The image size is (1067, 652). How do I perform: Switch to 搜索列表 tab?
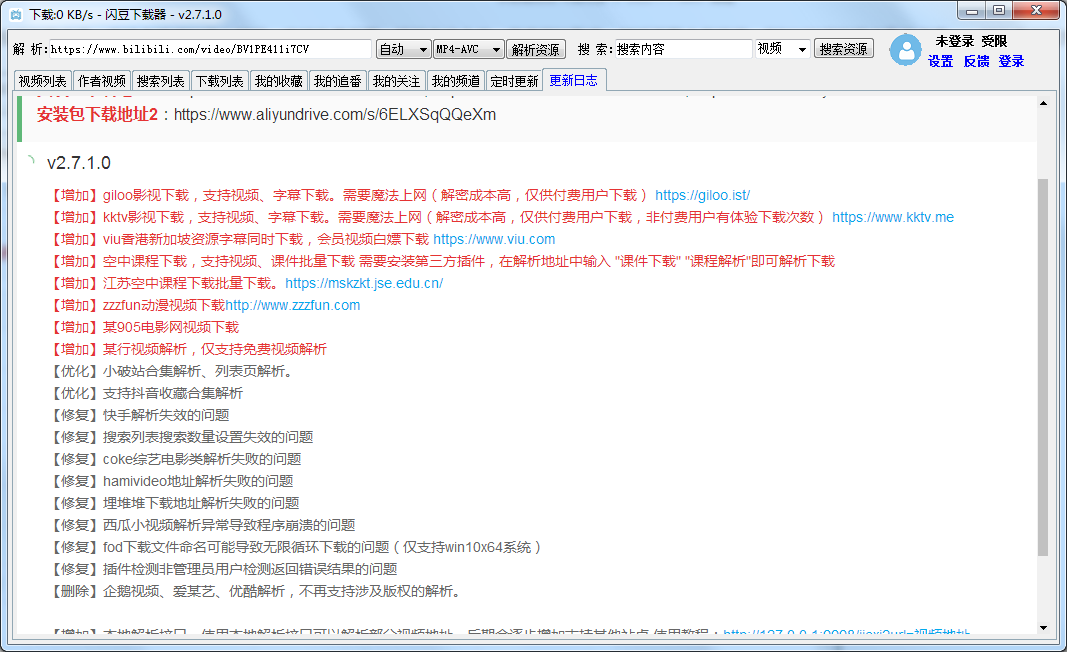[161, 81]
